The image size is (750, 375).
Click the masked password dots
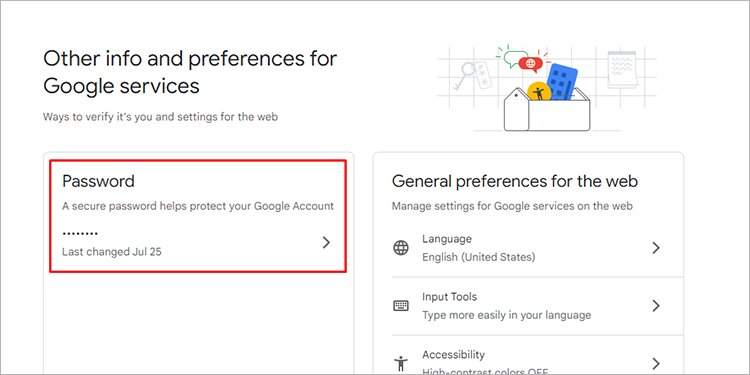[80, 234]
